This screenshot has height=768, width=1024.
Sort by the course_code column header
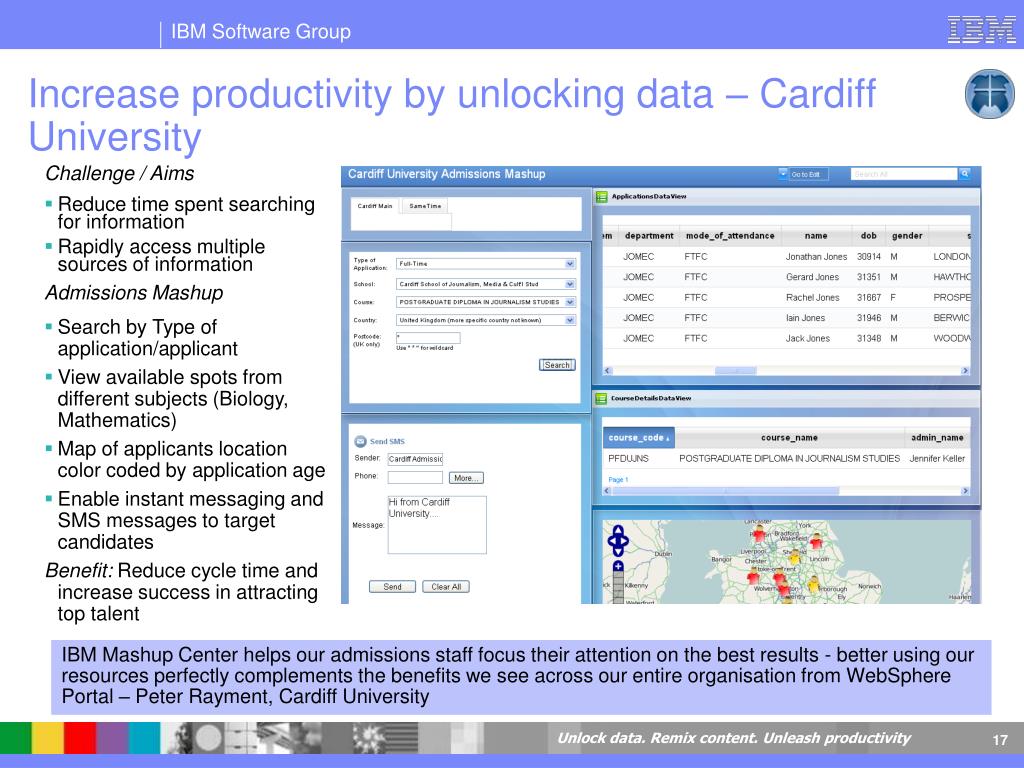tap(638, 438)
